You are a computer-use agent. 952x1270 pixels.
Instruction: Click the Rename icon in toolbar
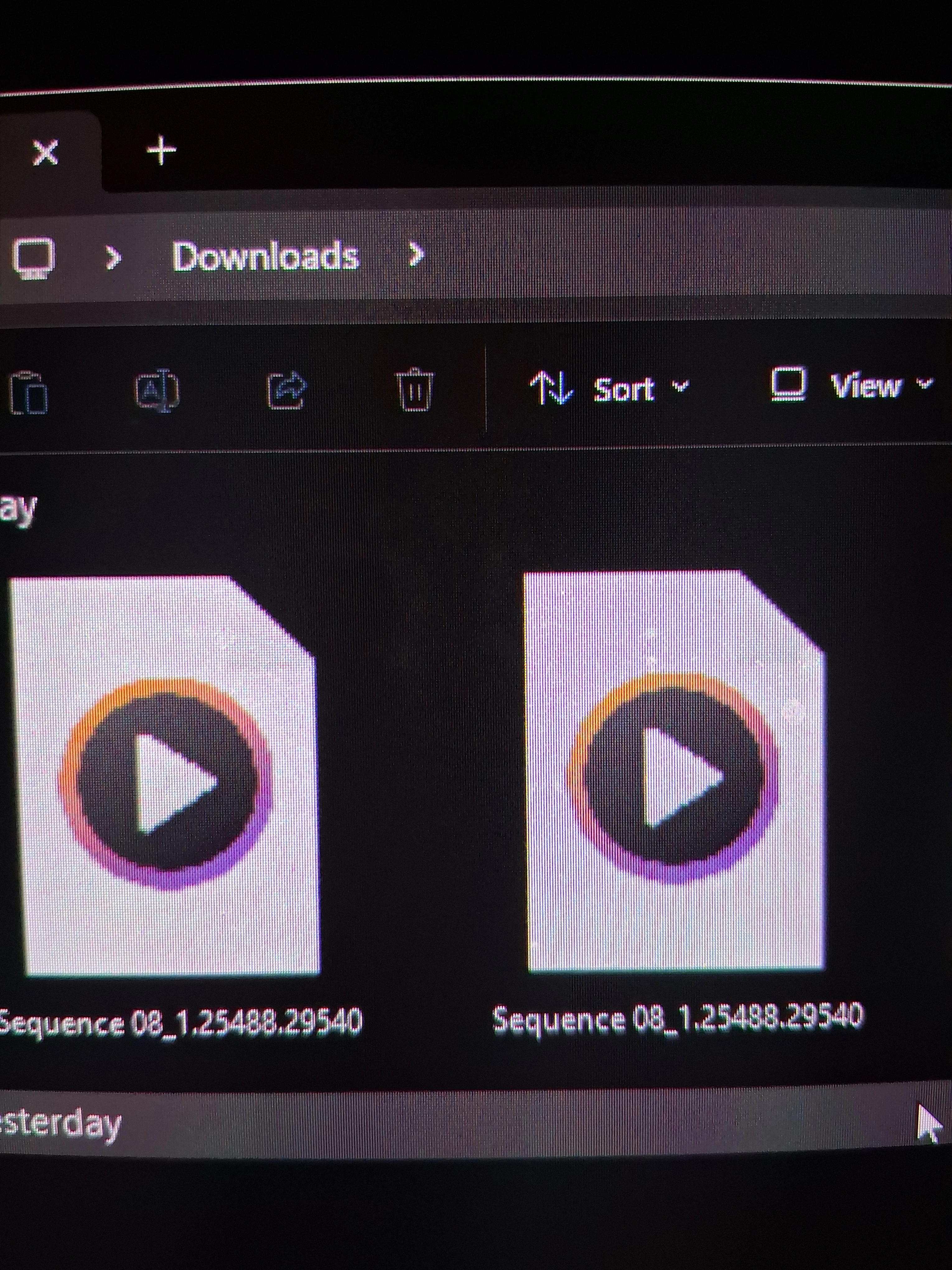157,390
